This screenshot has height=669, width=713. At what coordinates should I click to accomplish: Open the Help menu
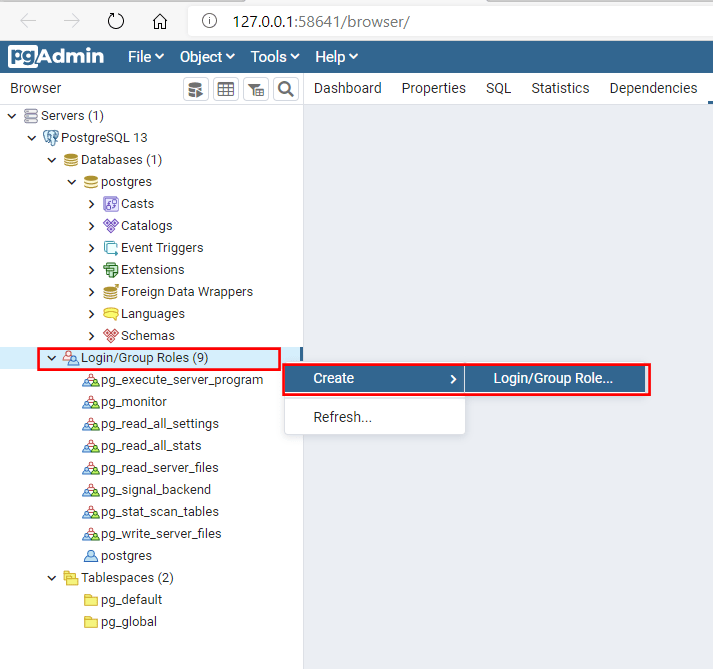336,57
